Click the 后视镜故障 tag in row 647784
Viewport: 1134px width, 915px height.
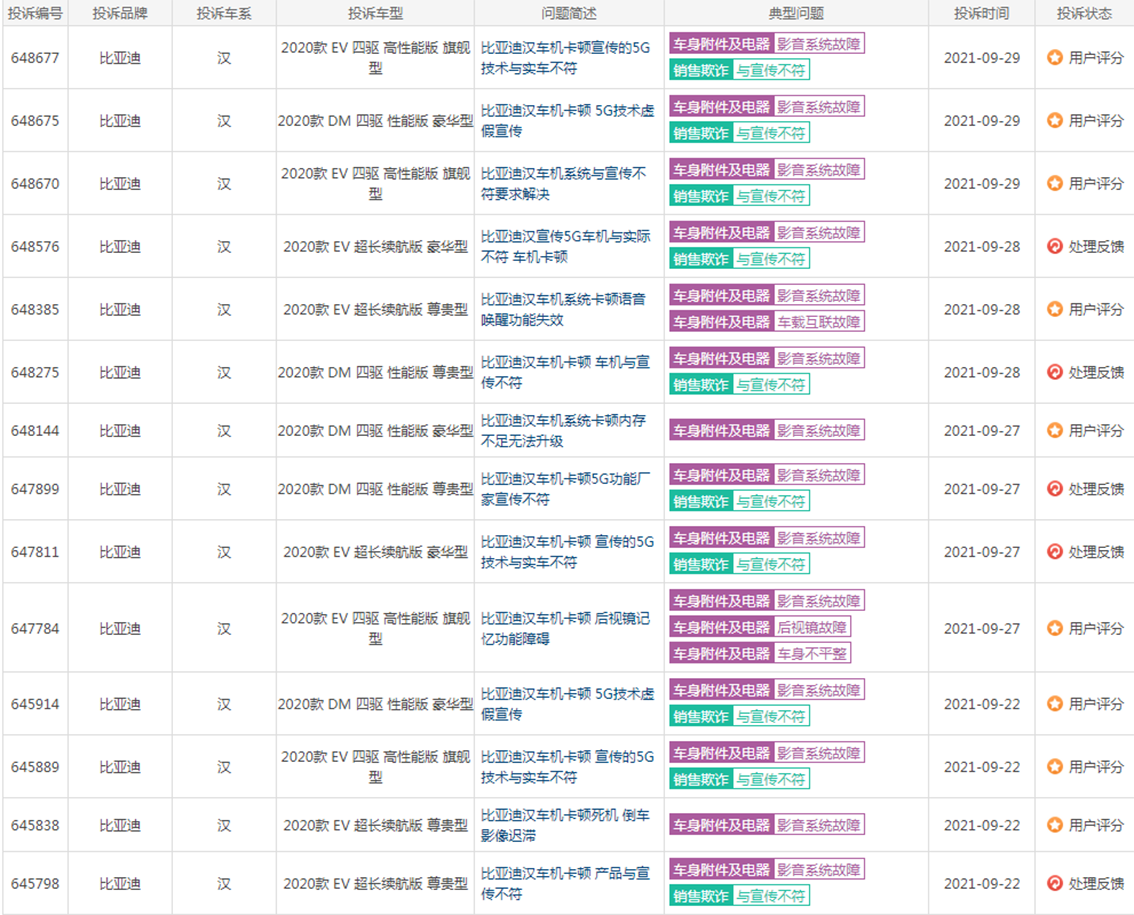click(x=811, y=627)
